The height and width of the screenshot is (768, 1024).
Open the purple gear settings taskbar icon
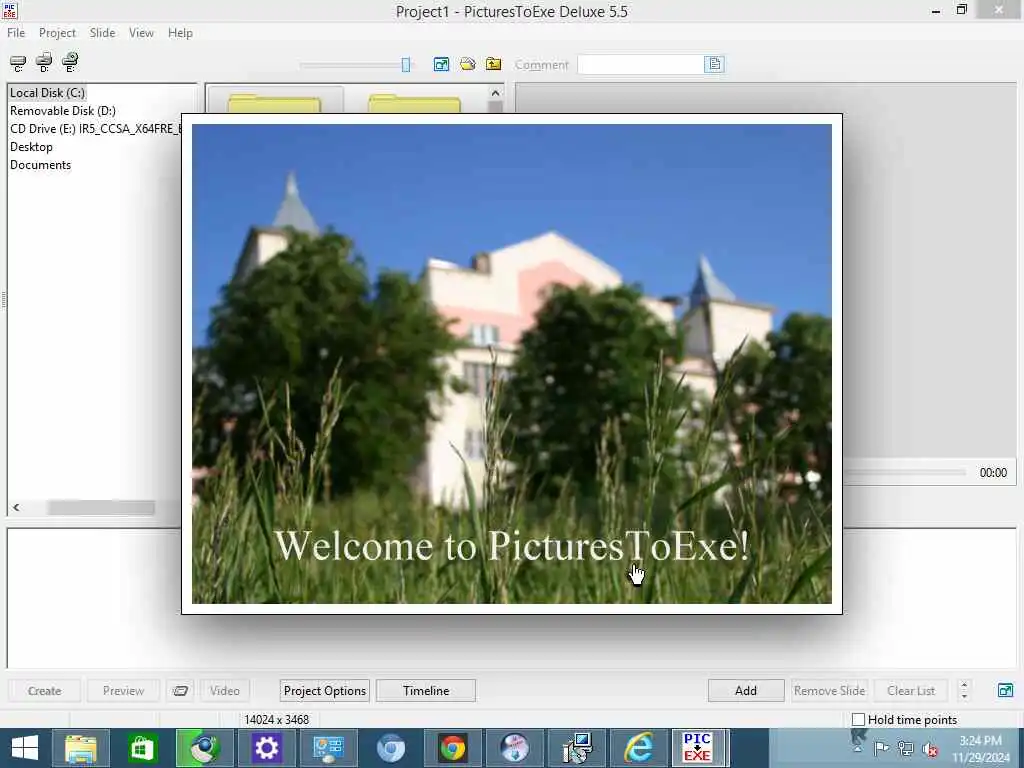[x=266, y=748]
